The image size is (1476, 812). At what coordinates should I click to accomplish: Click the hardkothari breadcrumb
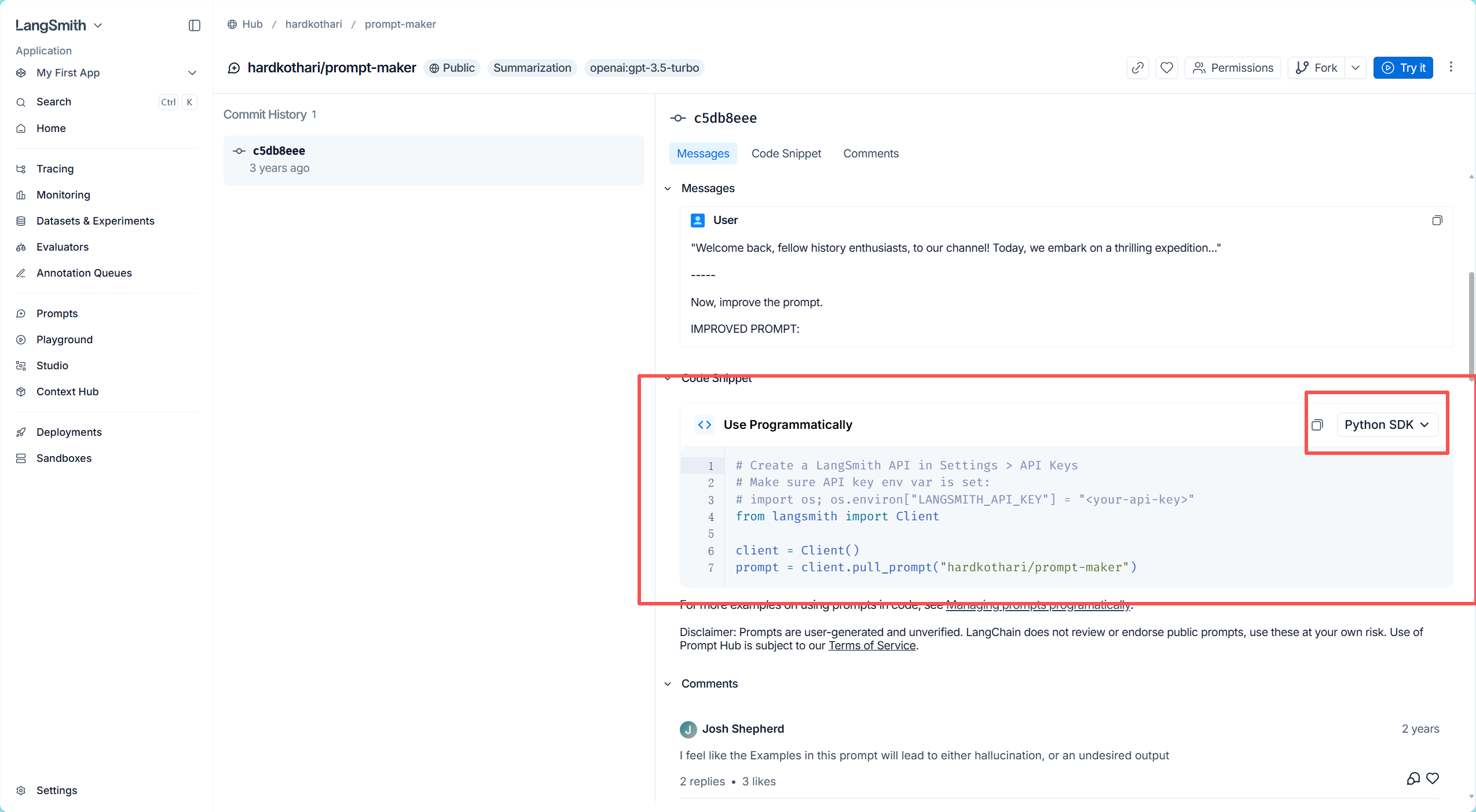pos(314,24)
